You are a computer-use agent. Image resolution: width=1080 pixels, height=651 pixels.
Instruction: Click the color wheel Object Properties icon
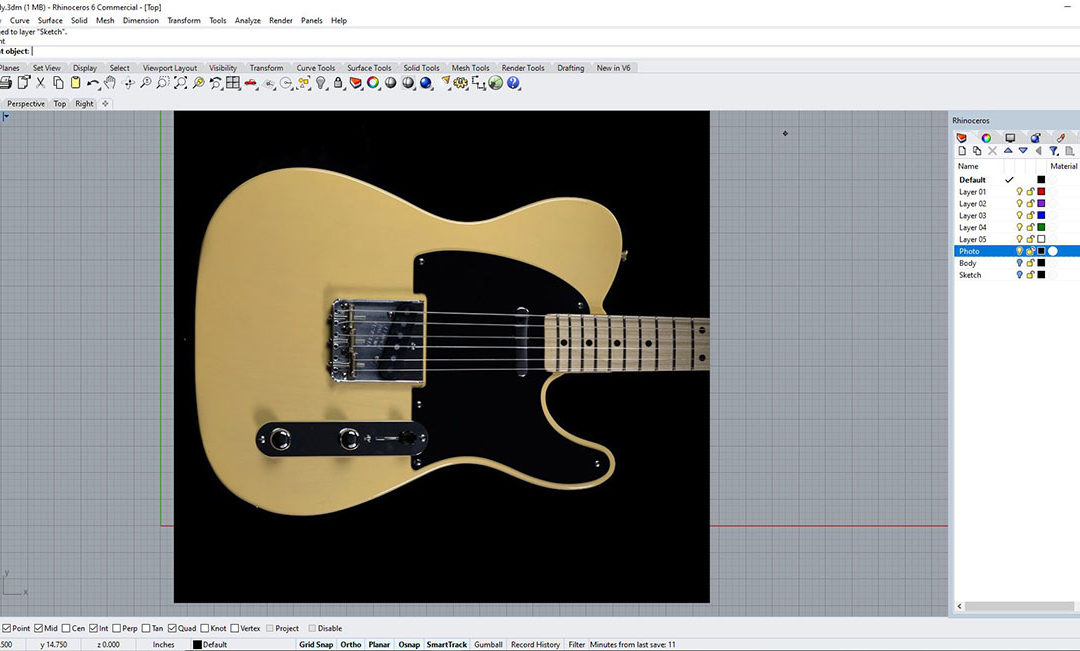tap(373, 83)
